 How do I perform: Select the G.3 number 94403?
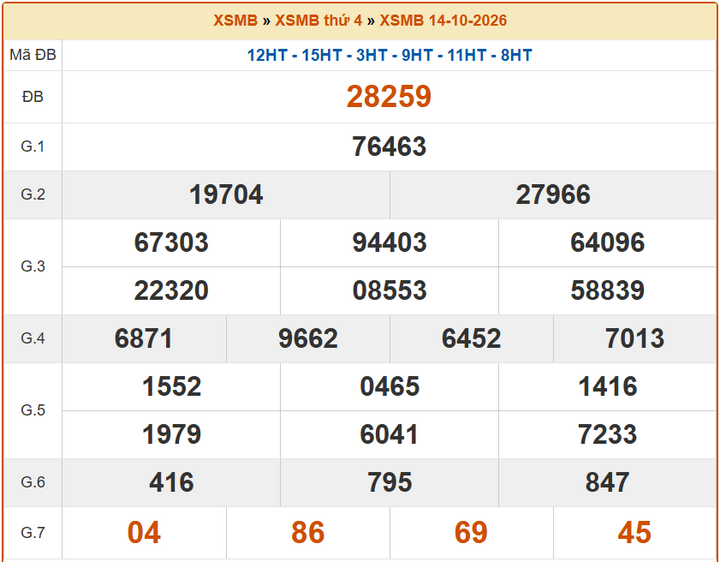(389, 242)
